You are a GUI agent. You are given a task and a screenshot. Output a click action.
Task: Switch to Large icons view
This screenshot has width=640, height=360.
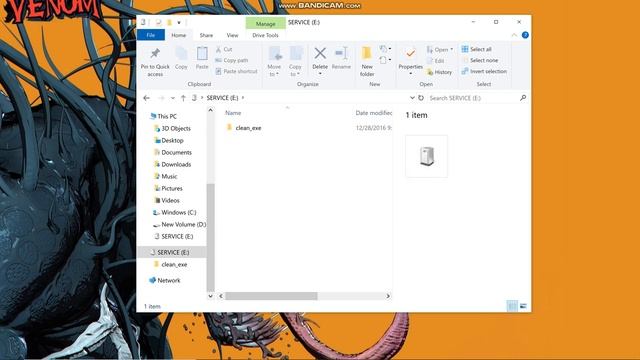523,306
